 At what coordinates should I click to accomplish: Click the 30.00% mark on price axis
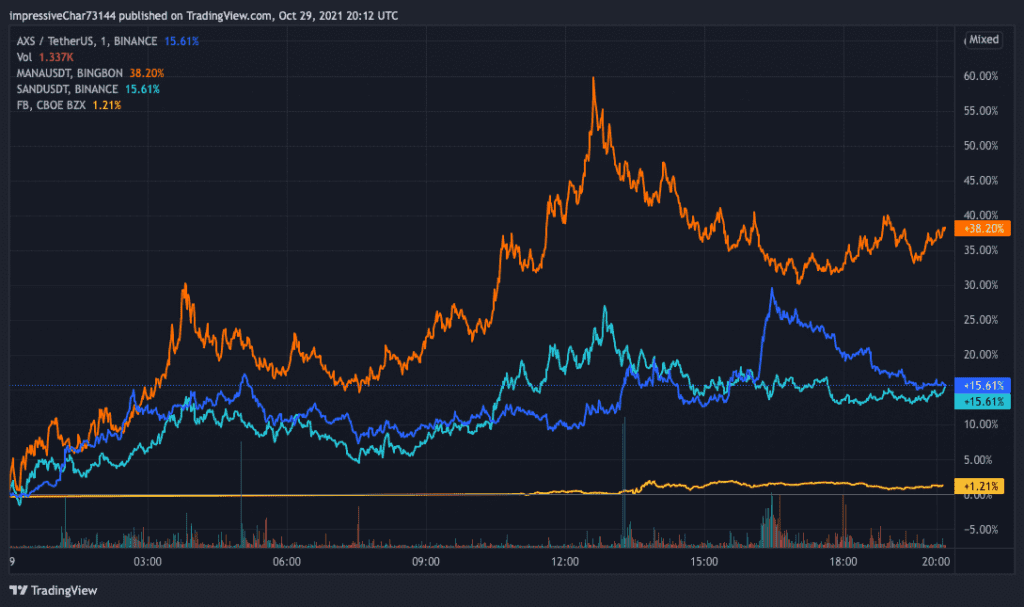(x=981, y=285)
